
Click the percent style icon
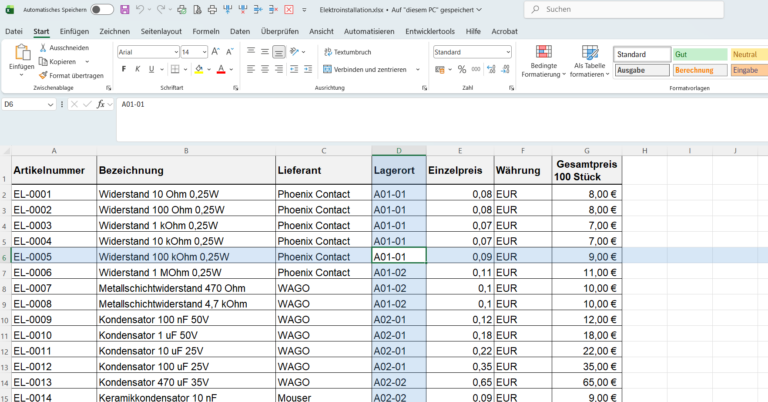point(462,70)
